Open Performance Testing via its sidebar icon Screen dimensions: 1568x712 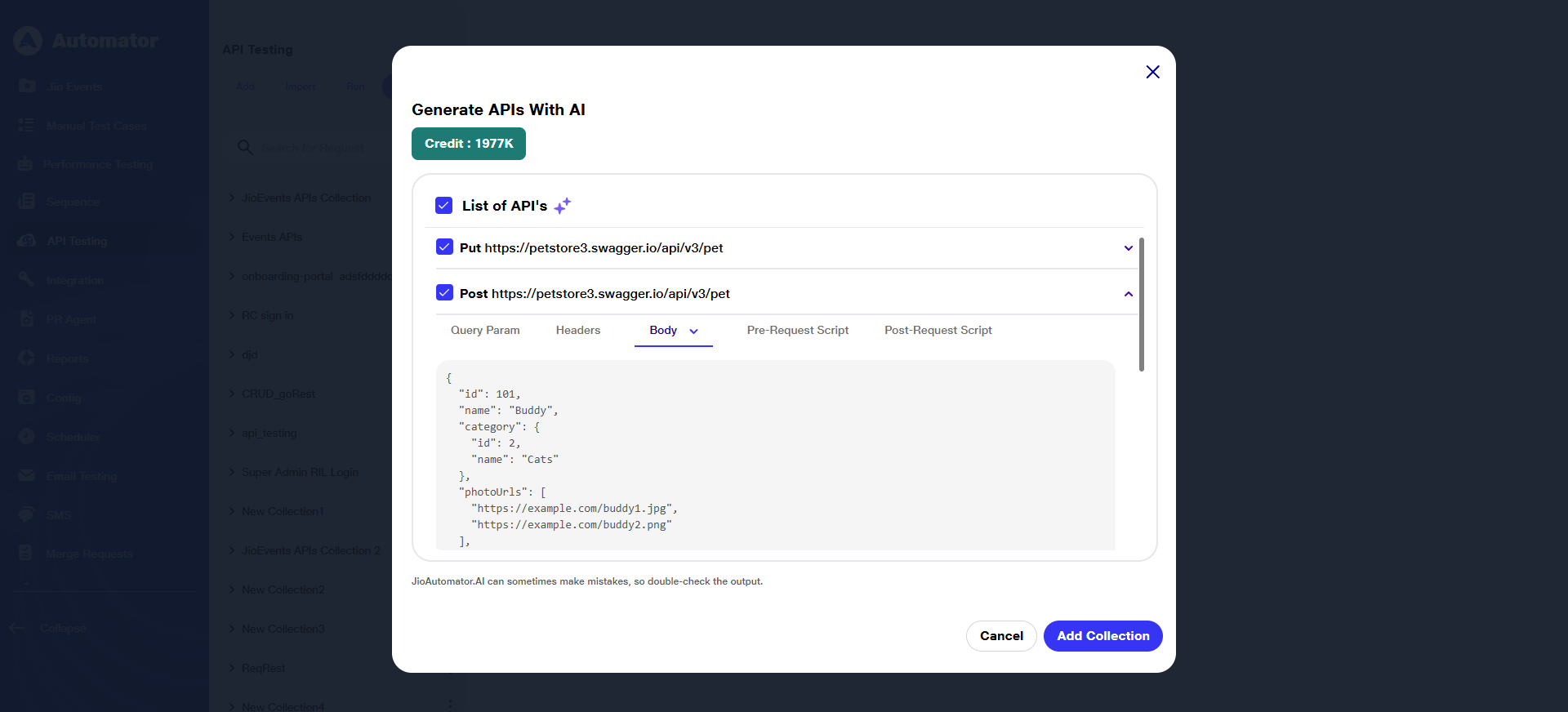point(25,164)
